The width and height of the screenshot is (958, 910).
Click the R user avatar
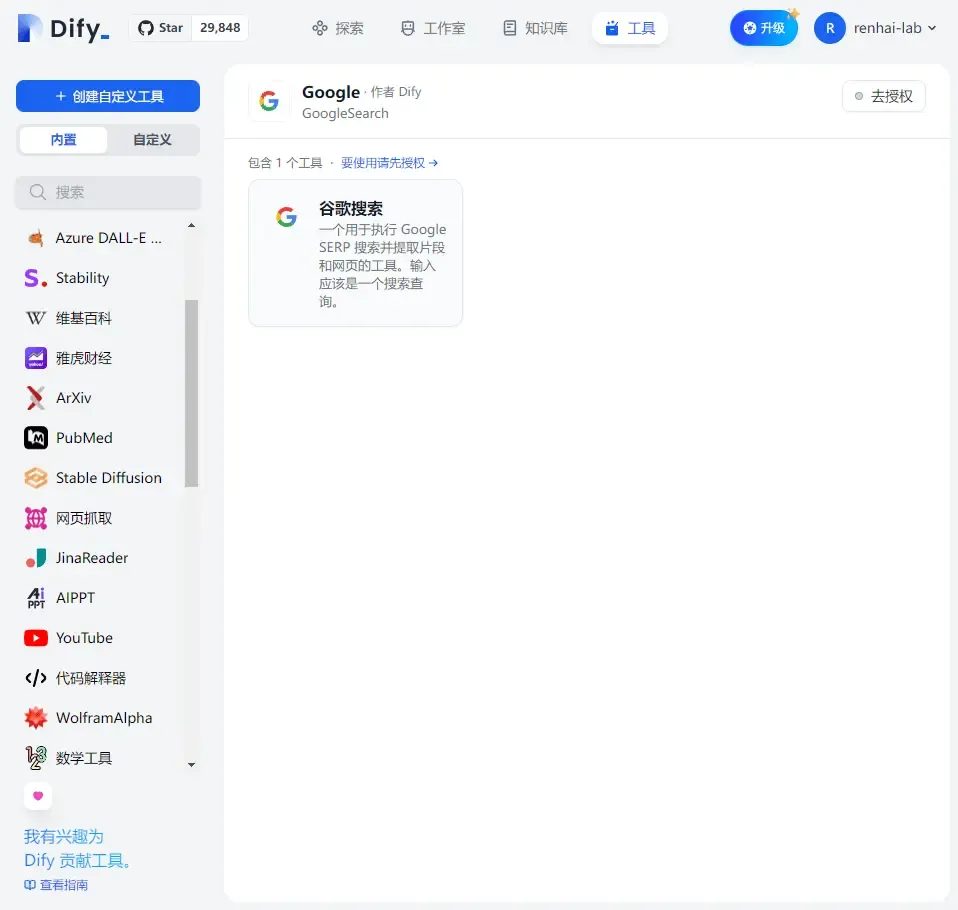(x=830, y=28)
